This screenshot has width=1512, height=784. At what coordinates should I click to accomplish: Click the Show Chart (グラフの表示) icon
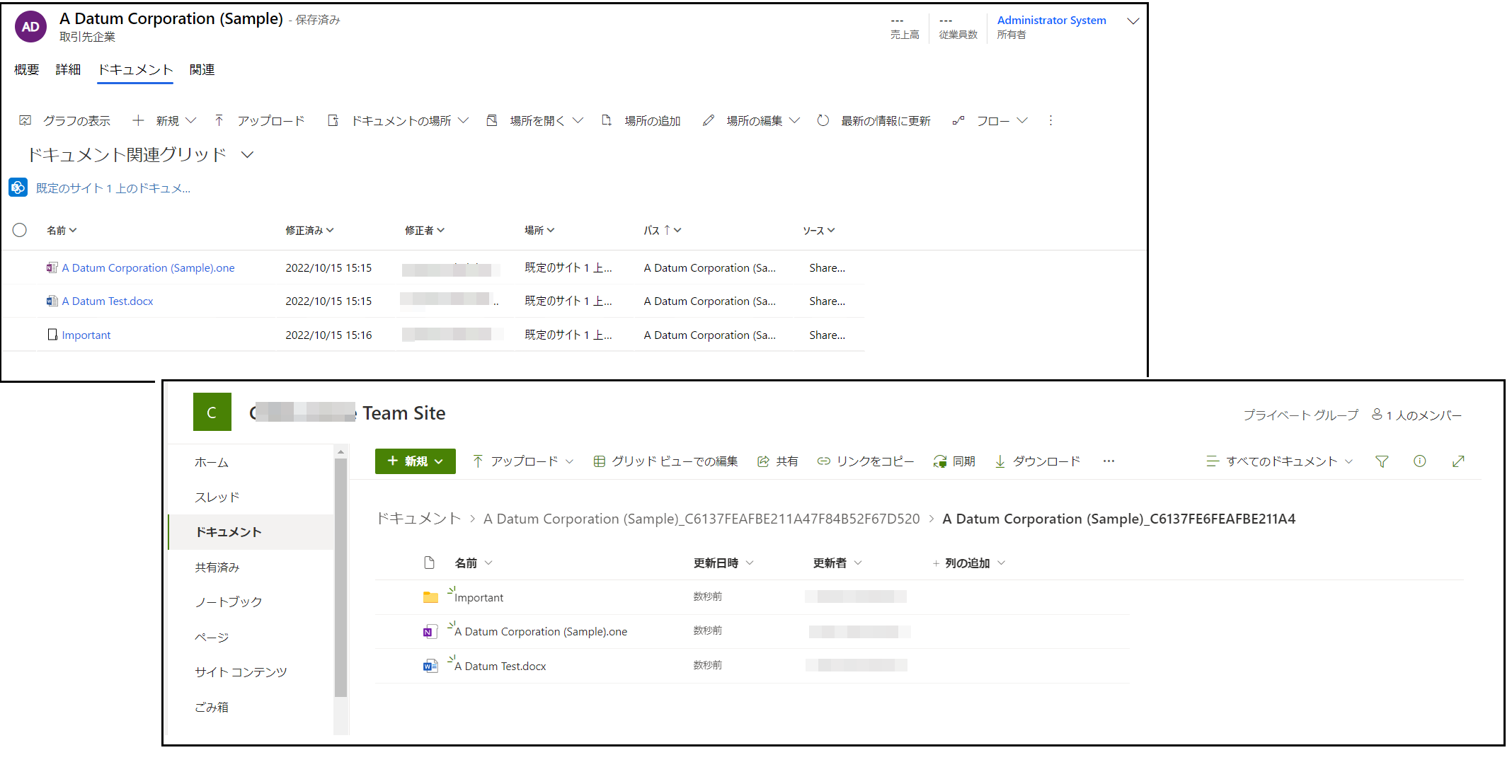(25, 120)
